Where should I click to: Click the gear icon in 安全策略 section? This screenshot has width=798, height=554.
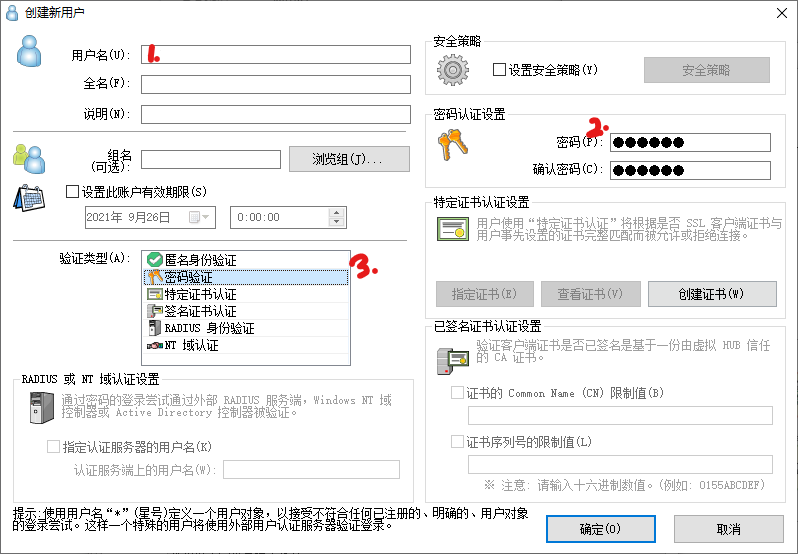click(x=452, y=70)
